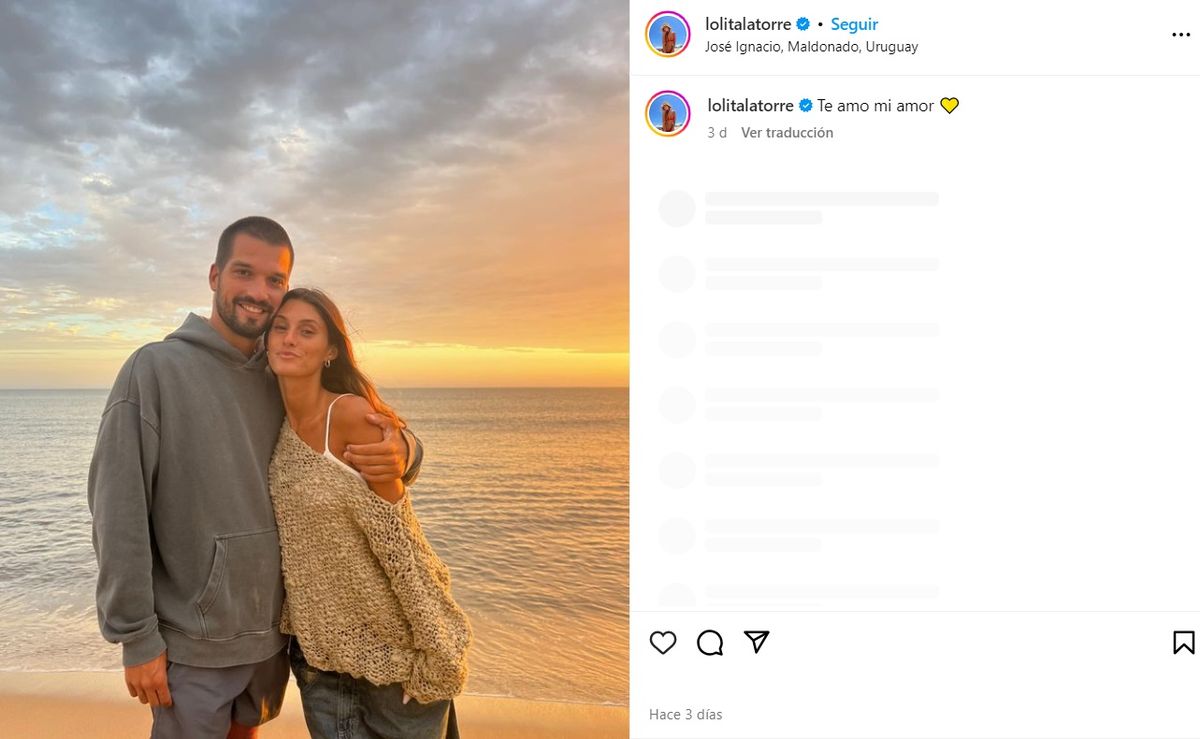Click Seguir to follow lolitalatorre
Image resolution: width=1200 pixels, height=739 pixels.
pyautogui.click(x=854, y=24)
